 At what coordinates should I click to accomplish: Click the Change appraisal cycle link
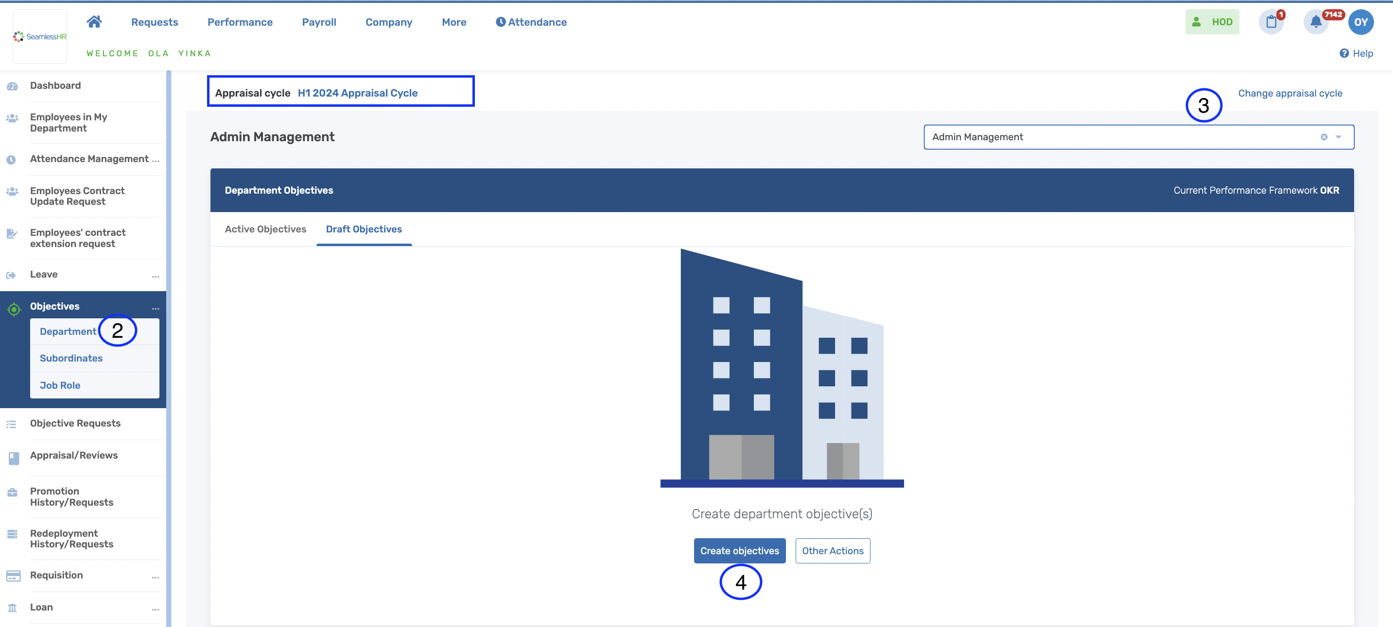pos(1290,92)
